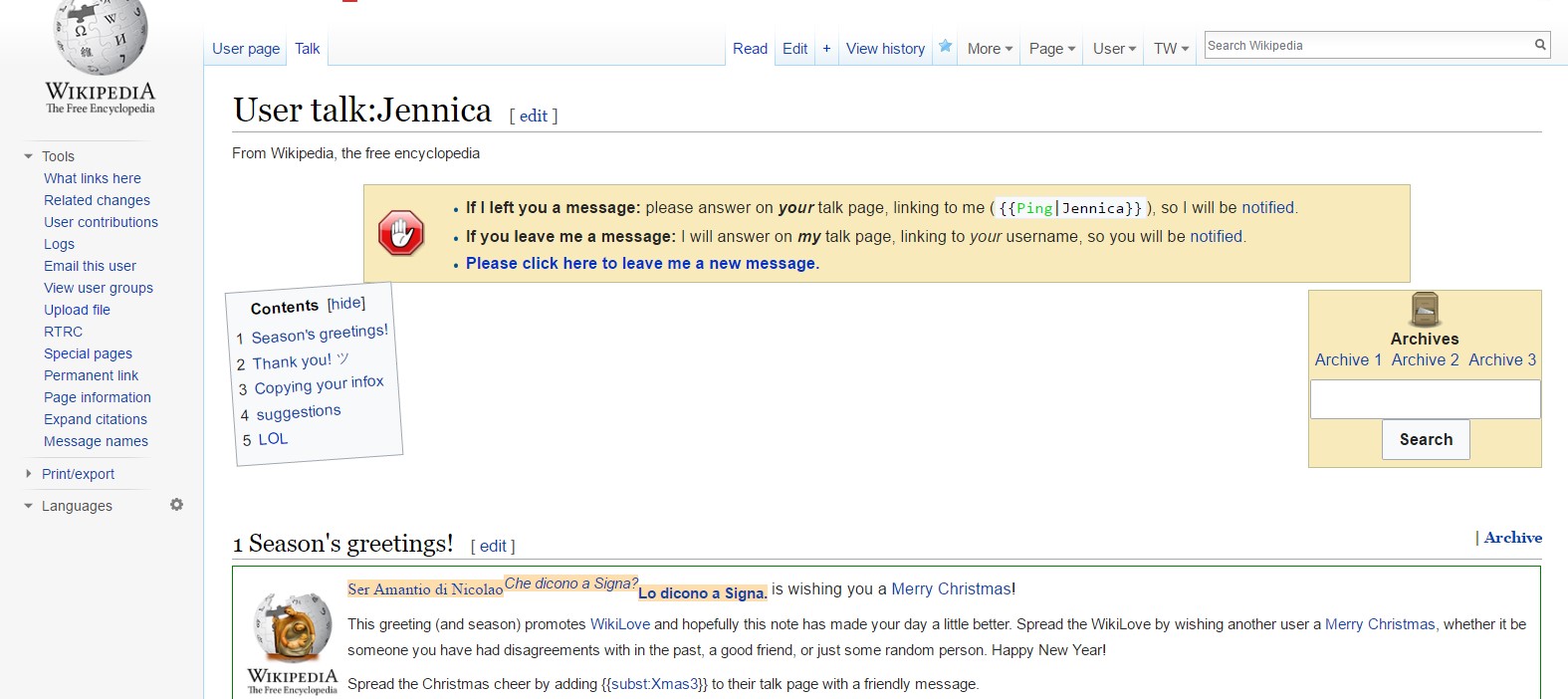Viewport: 1568px width, 699px height.
Task: Open Archive 3 link
Action: click(x=1502, y=359)
